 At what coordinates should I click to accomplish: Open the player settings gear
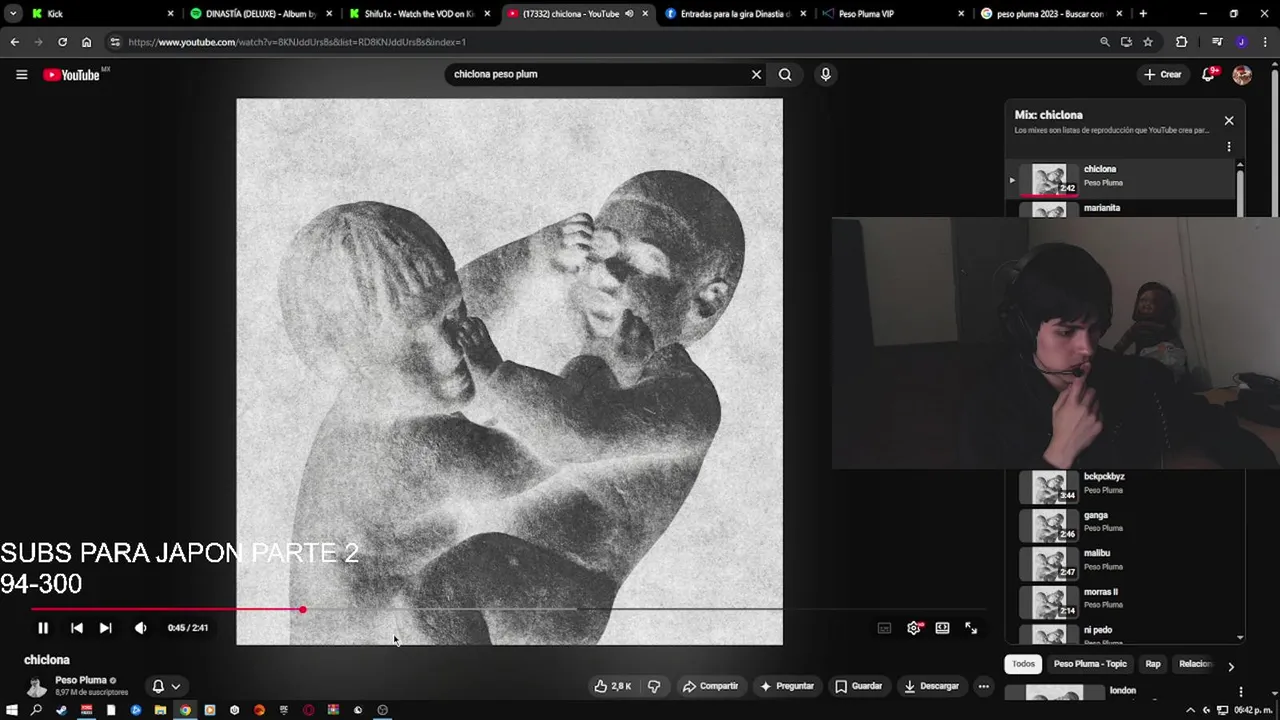coord(913,628)
